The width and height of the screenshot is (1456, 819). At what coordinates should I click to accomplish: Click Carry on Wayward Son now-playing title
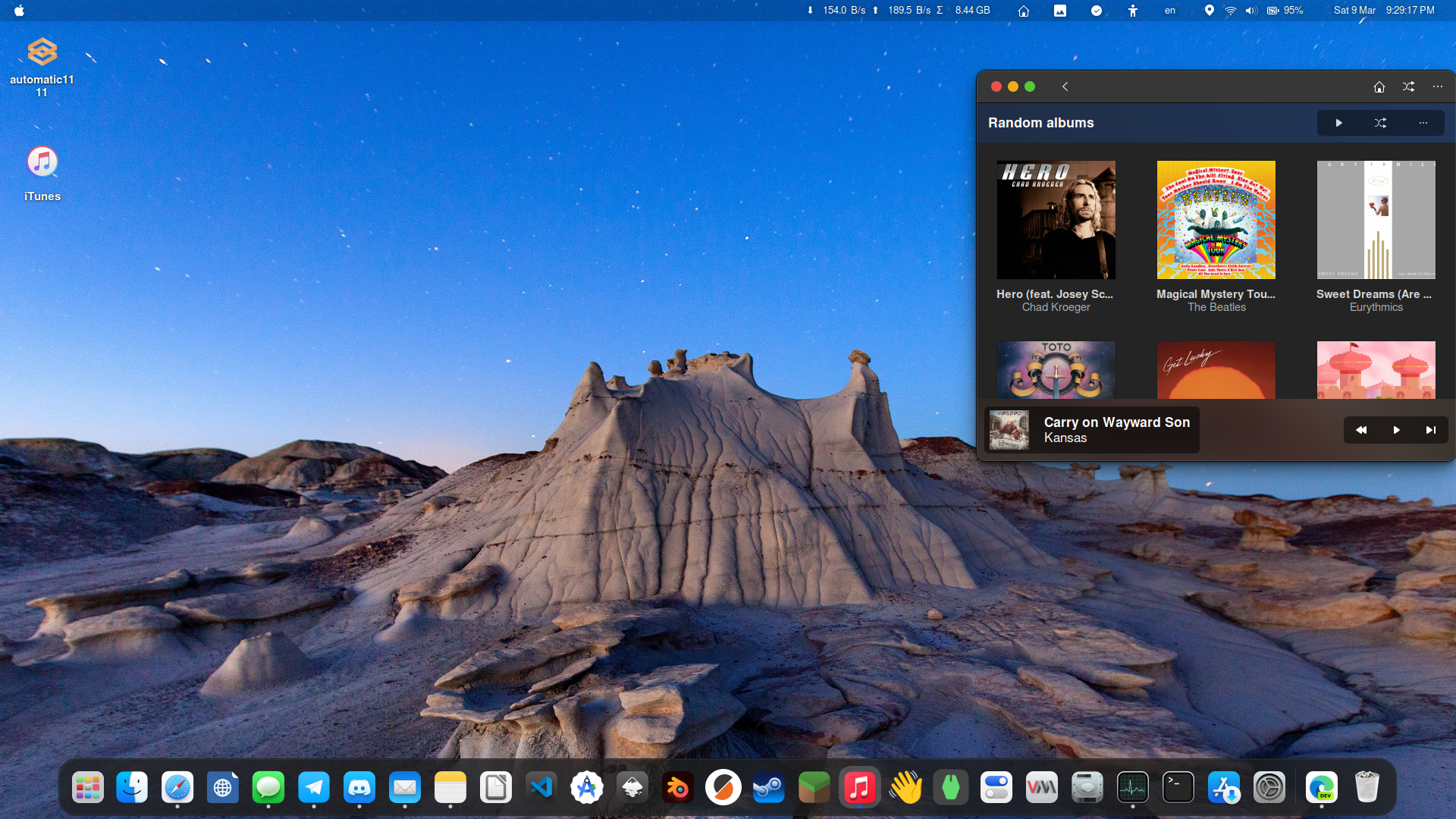pos(1116,422)
